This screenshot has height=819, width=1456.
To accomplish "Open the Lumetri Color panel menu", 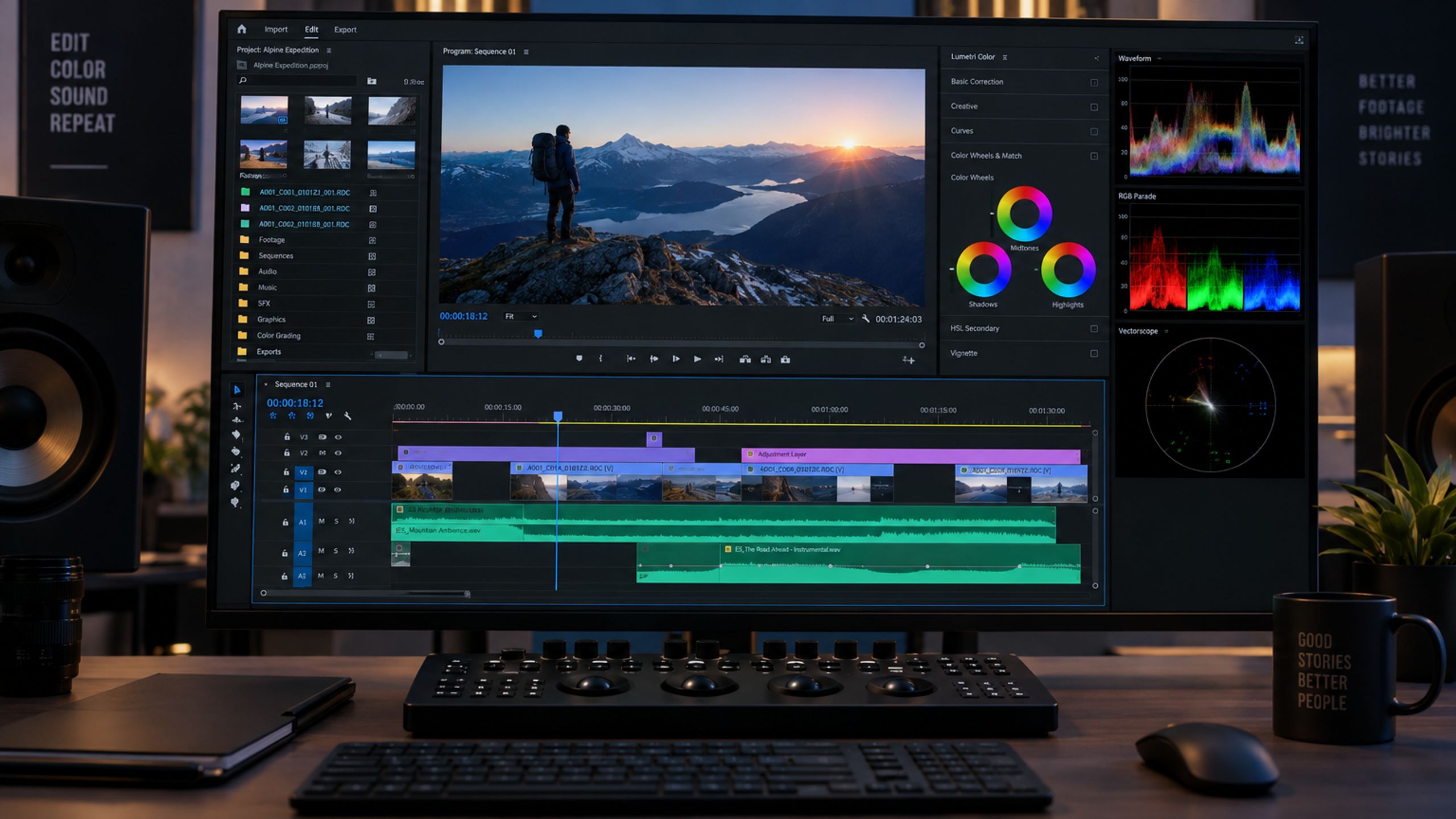I will point(1005,57).
